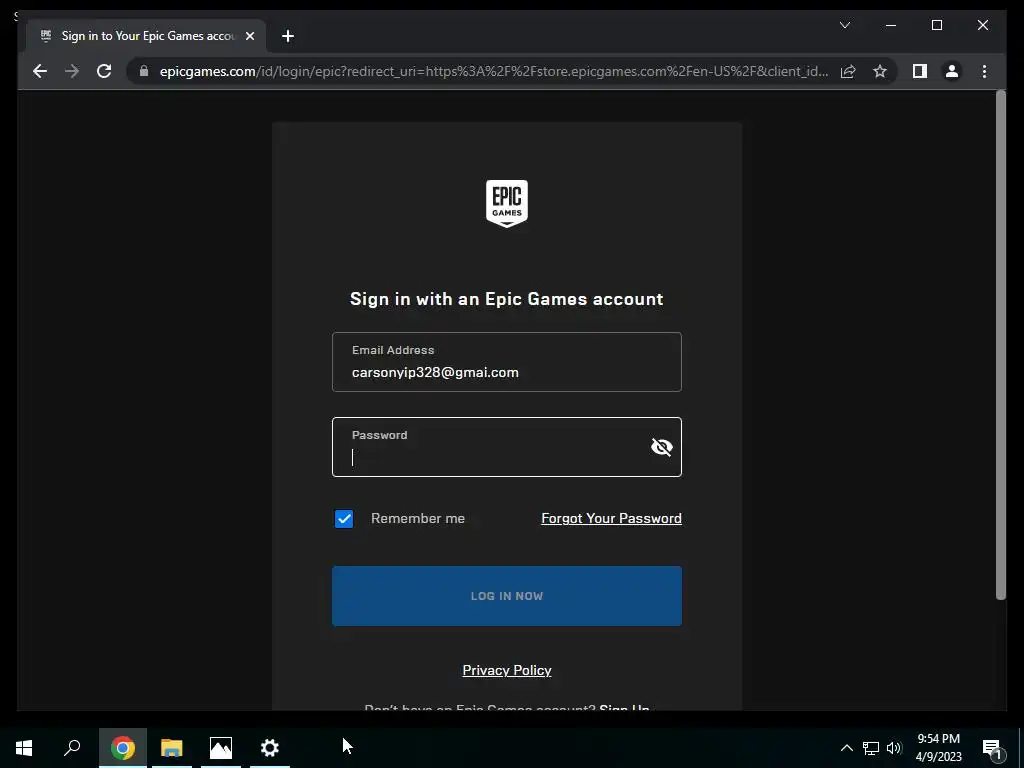
Task: Open Chrome three-dot menu
Action: (984, 71)
